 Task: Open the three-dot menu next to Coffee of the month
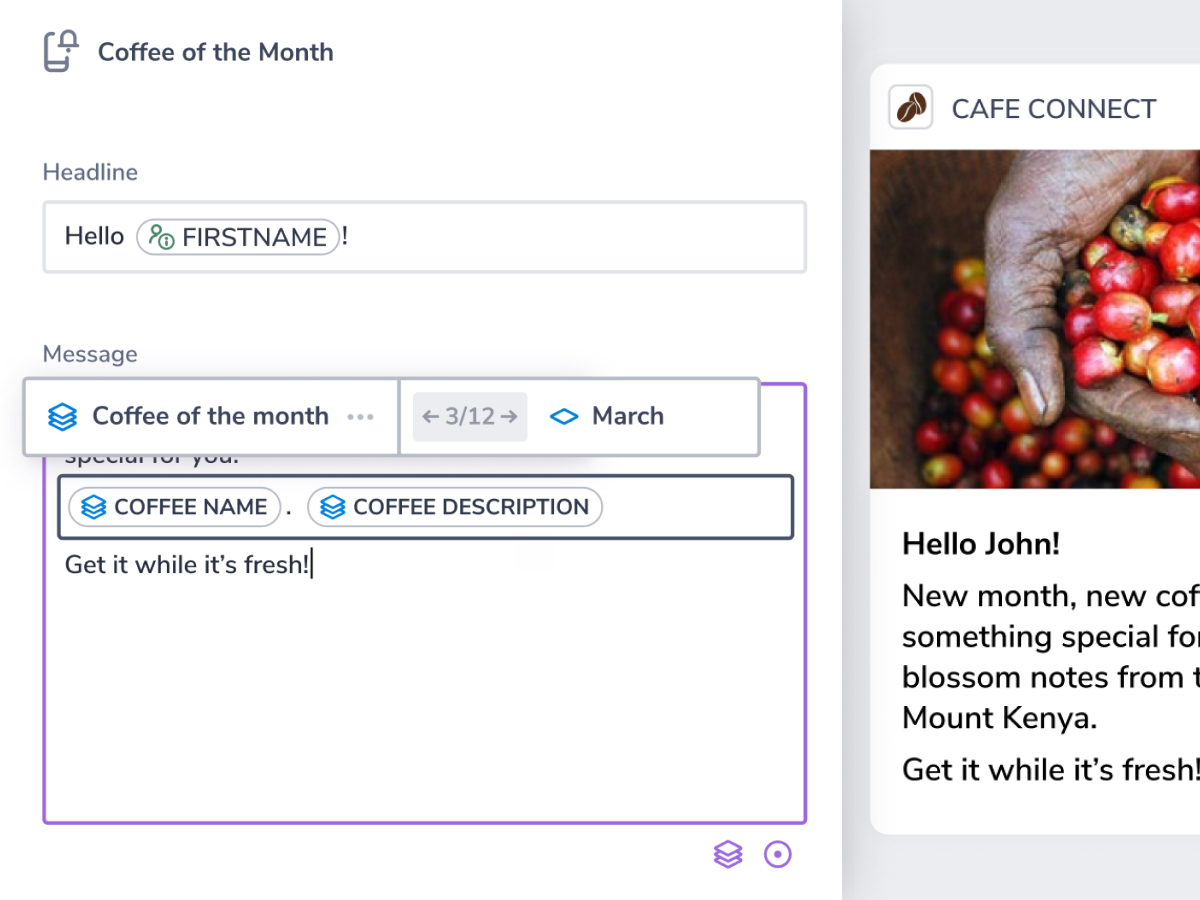(x=360, y=417)
